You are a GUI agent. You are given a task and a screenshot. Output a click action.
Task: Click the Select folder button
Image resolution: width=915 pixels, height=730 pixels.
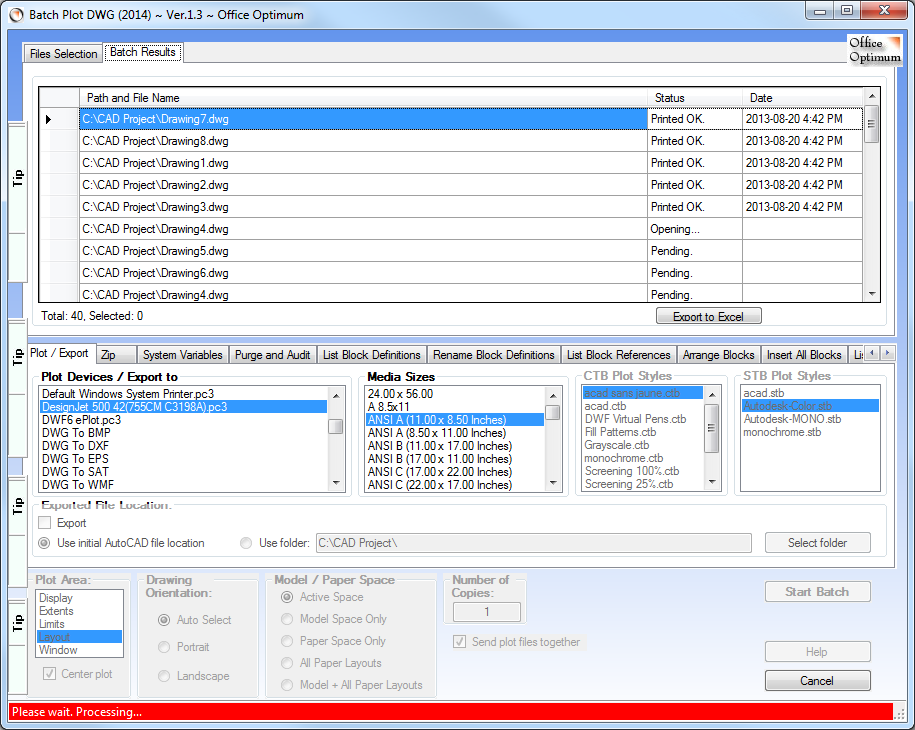(x=817, y=543)
